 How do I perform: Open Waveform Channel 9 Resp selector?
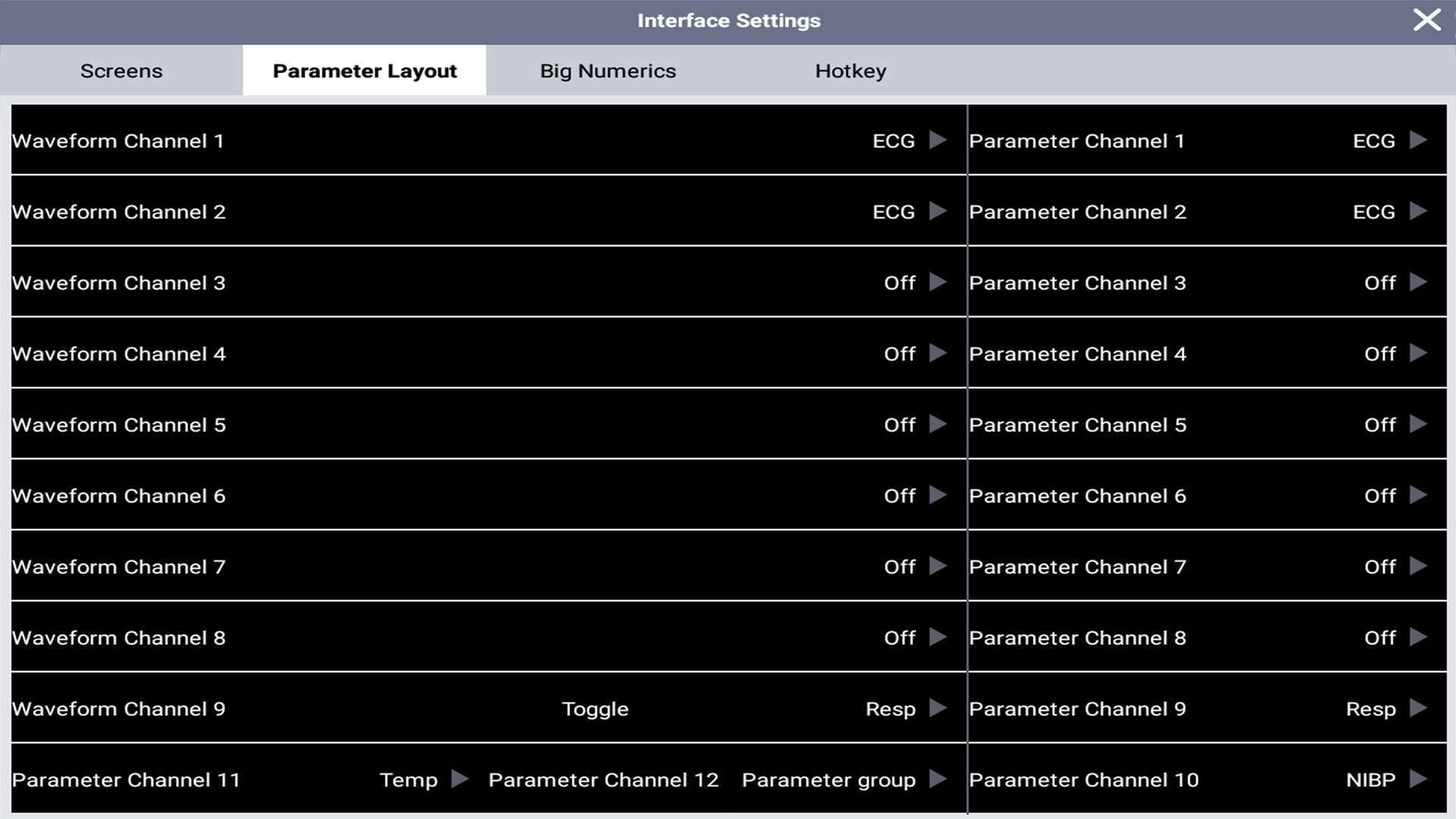(x=938, y=708)
